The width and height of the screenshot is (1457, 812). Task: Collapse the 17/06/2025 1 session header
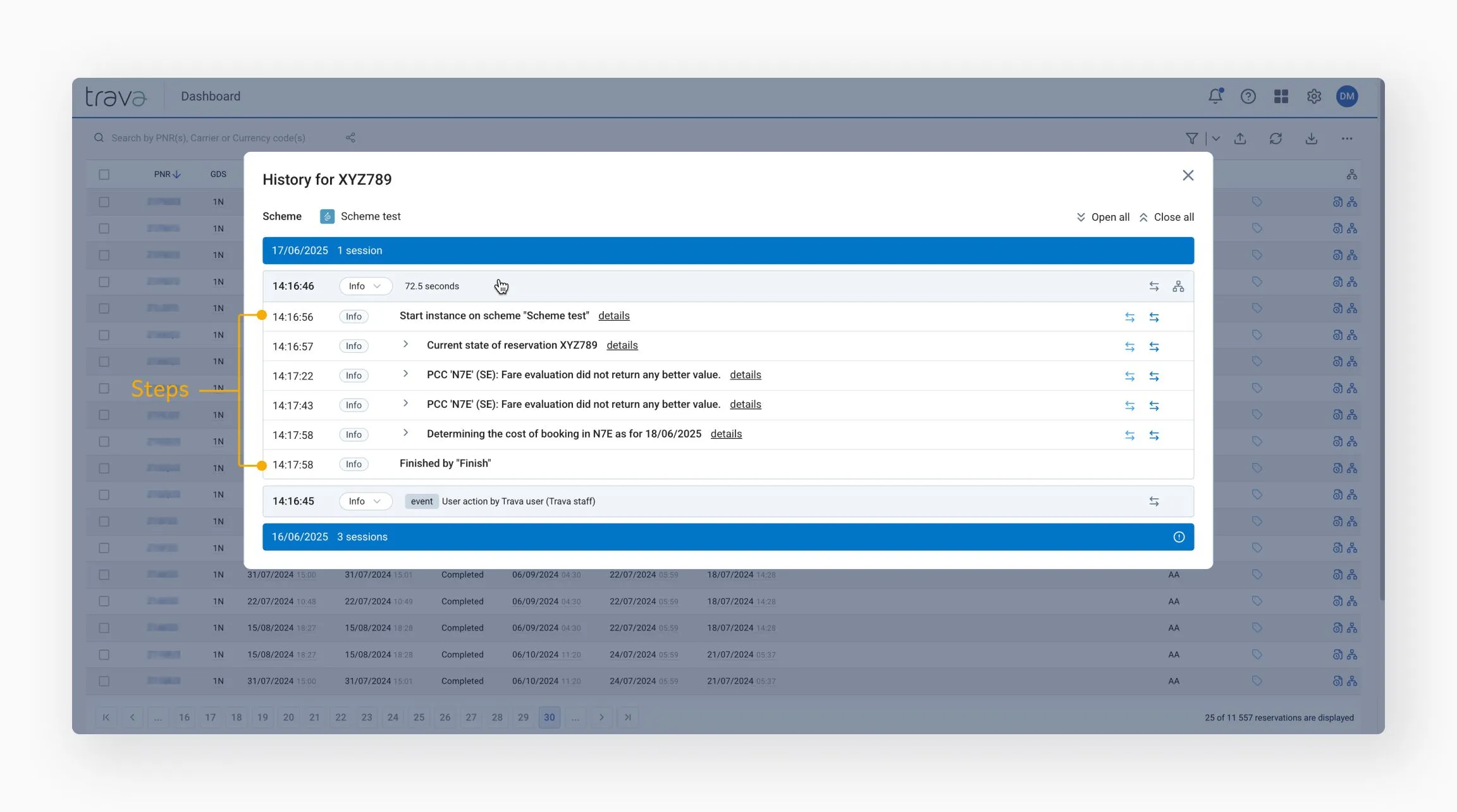click(x=727, y=250)
